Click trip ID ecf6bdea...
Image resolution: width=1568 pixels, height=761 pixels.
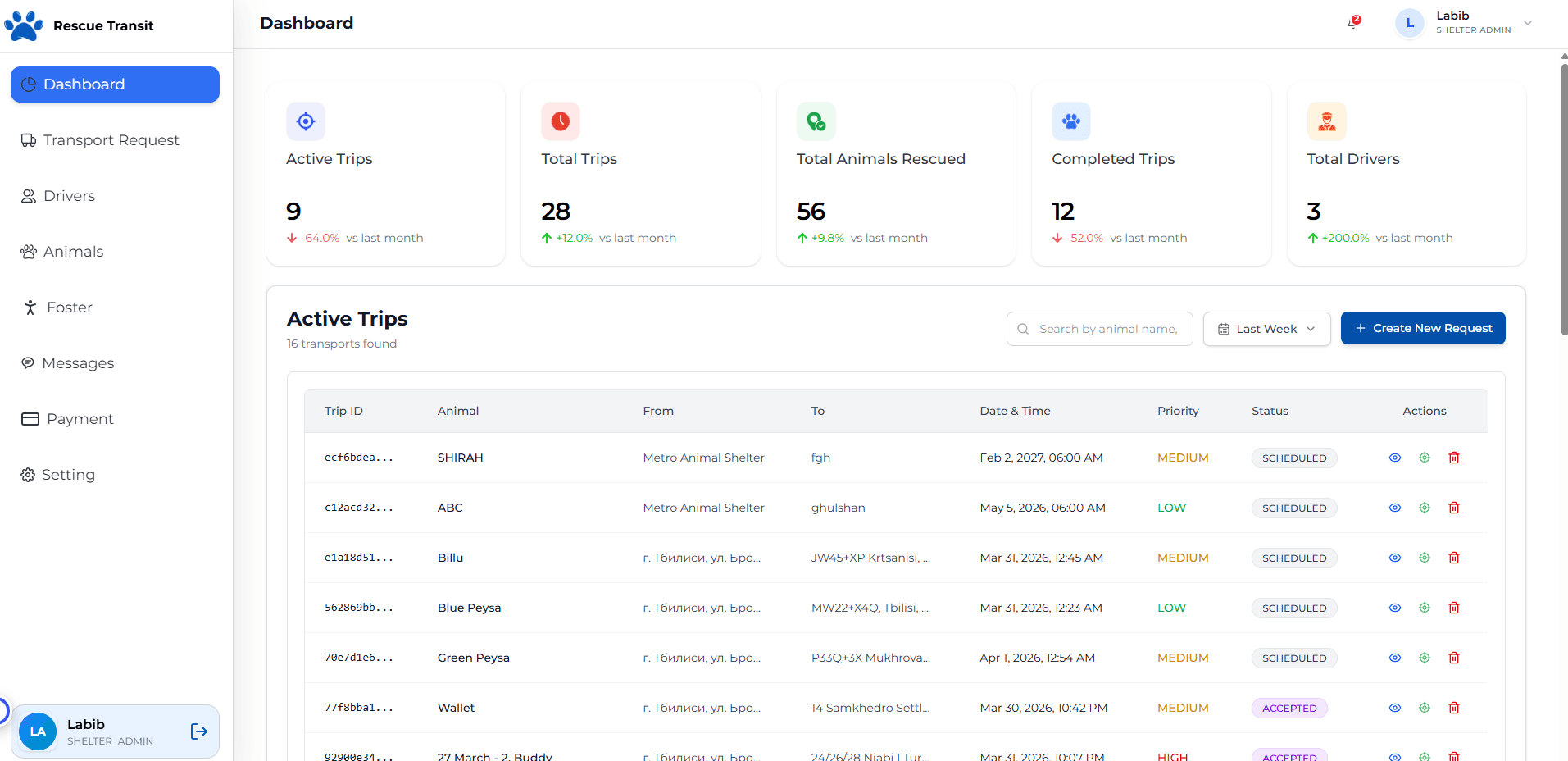point(358,458)
